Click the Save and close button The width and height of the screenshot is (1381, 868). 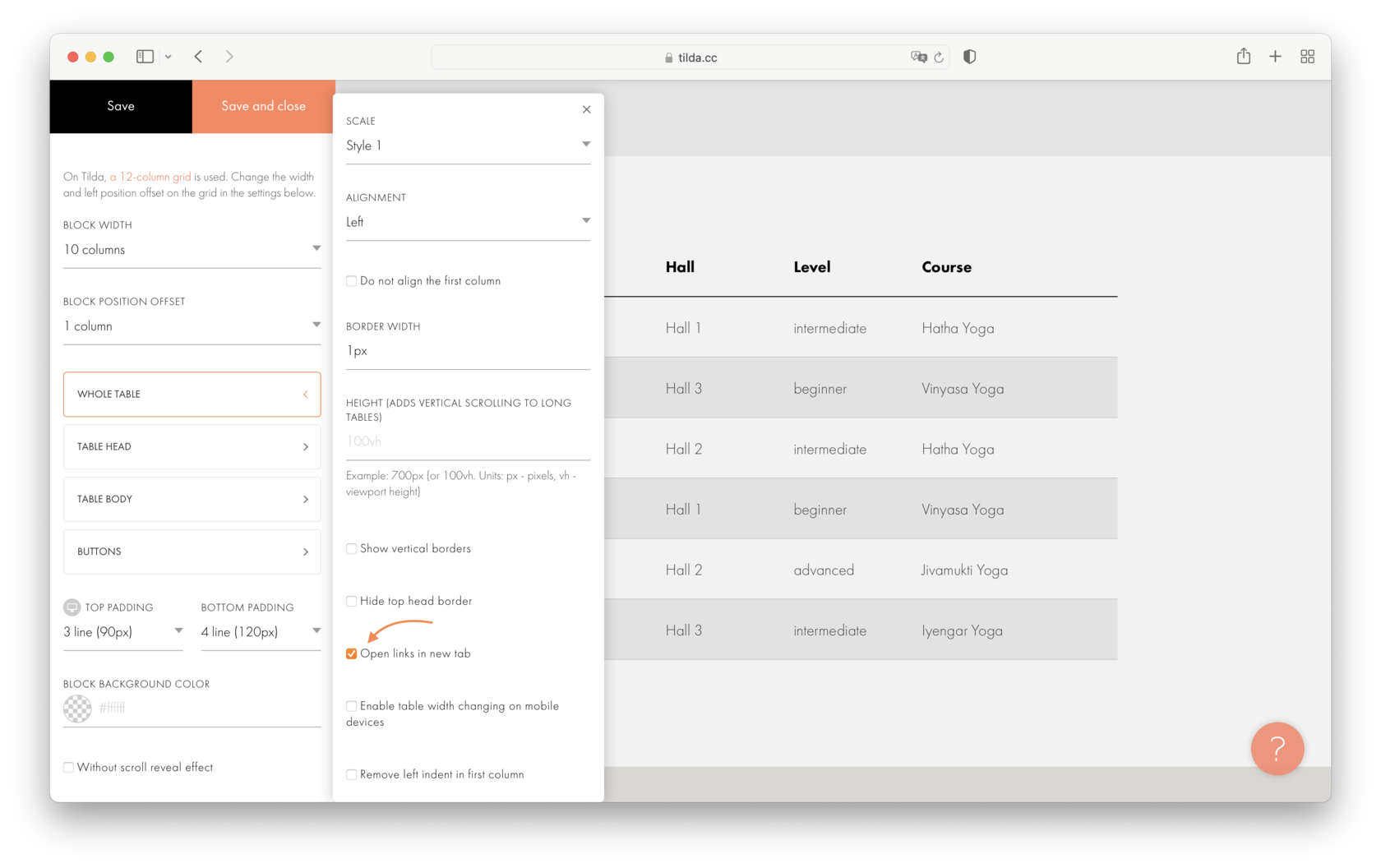[x=263, y=106]
